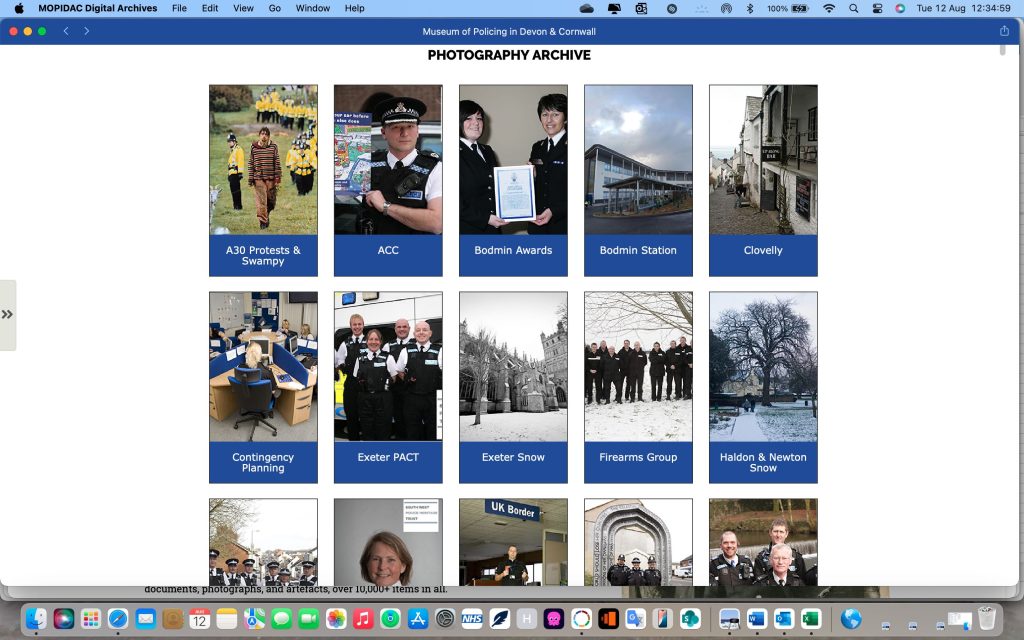Click the vertical scrollbar thumb

pyautogui.click(x=1002, y=50)
